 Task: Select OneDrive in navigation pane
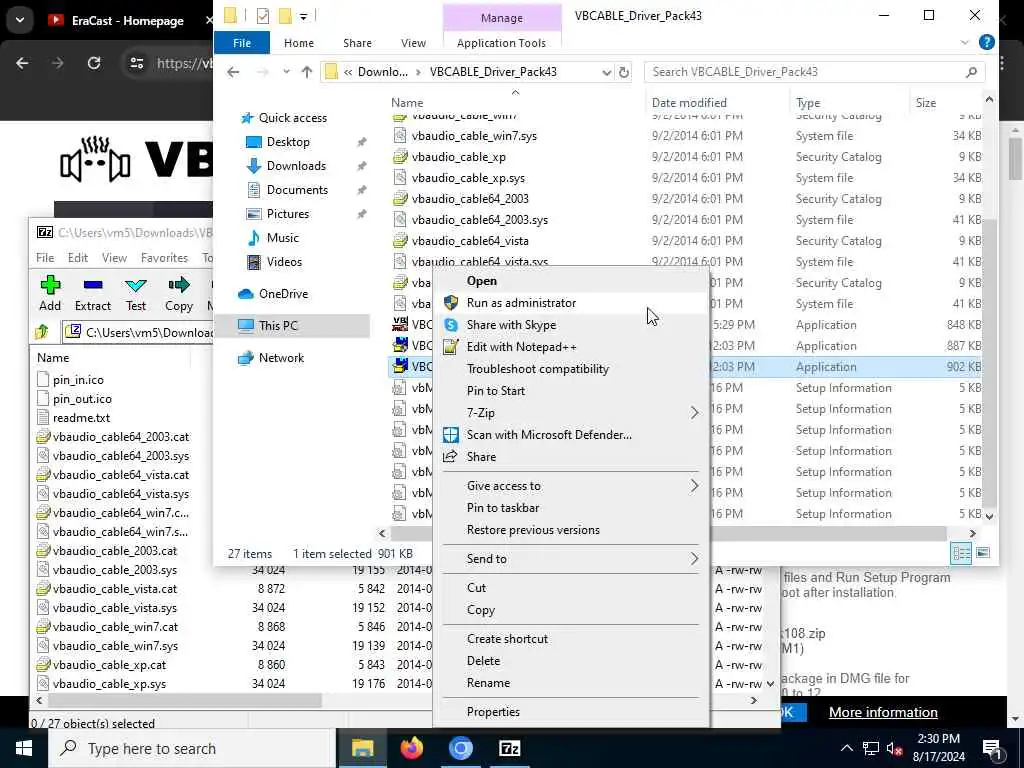pos(283,294)
